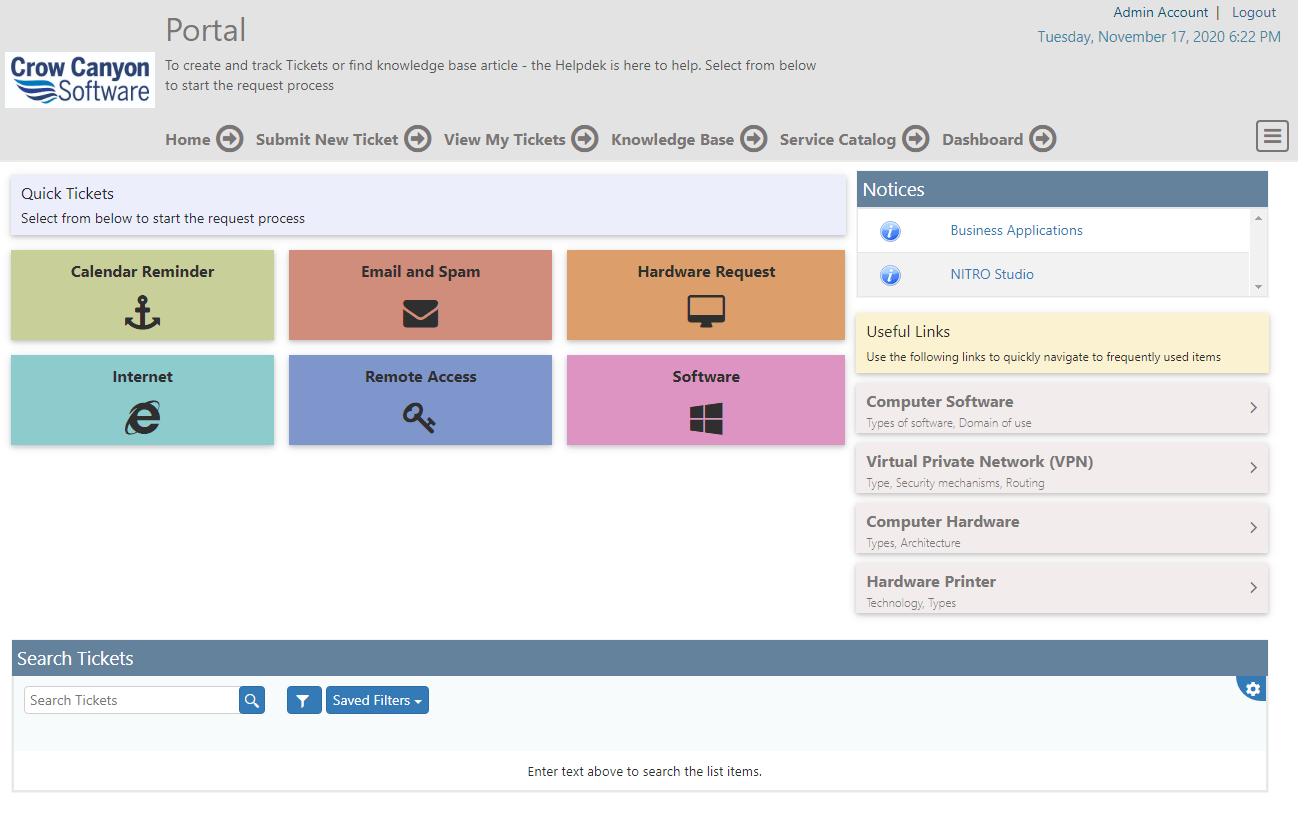Open the Business Applications notice

[x=1016, y=230]
